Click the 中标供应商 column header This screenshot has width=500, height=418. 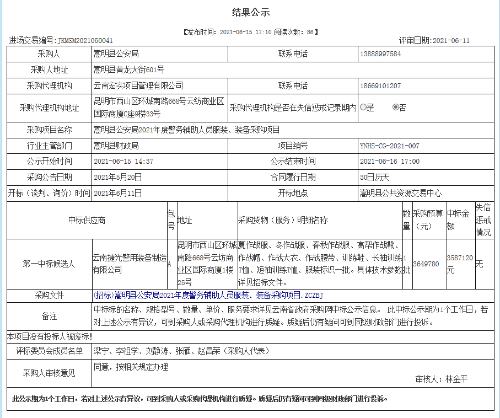tap(87, 220)
